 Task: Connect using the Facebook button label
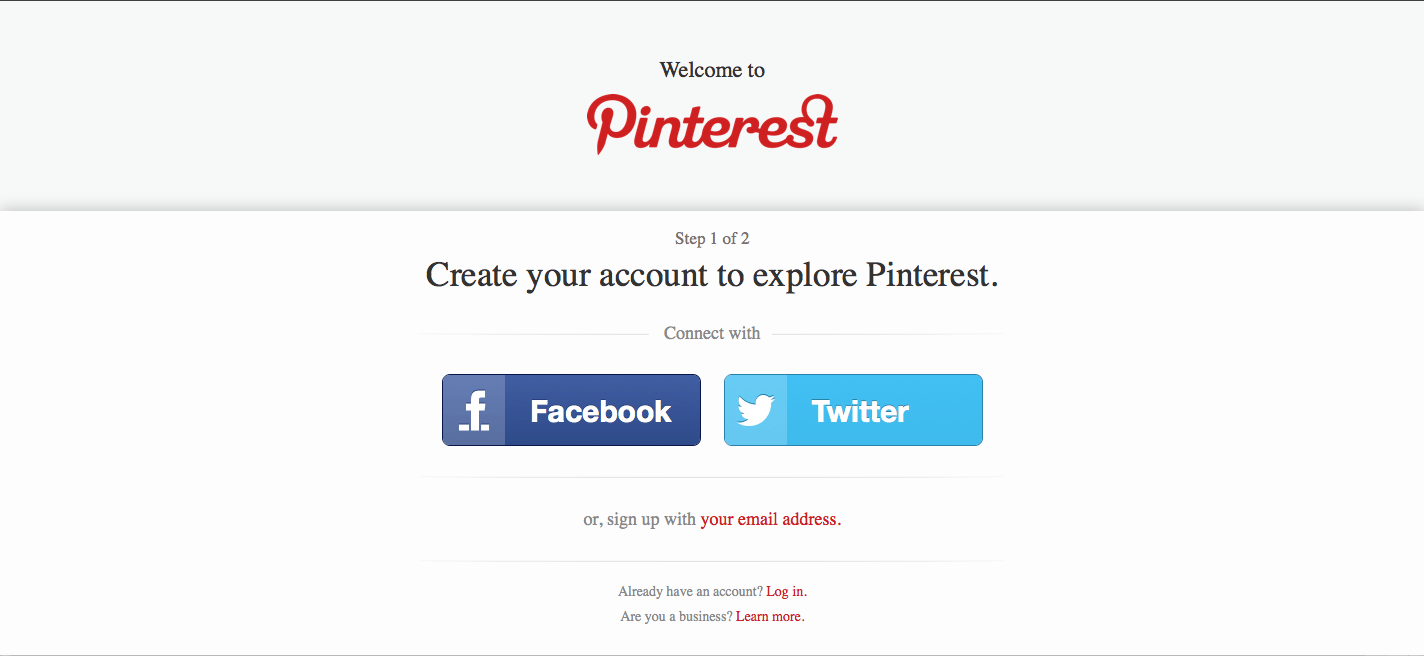(x=601, y=411)
